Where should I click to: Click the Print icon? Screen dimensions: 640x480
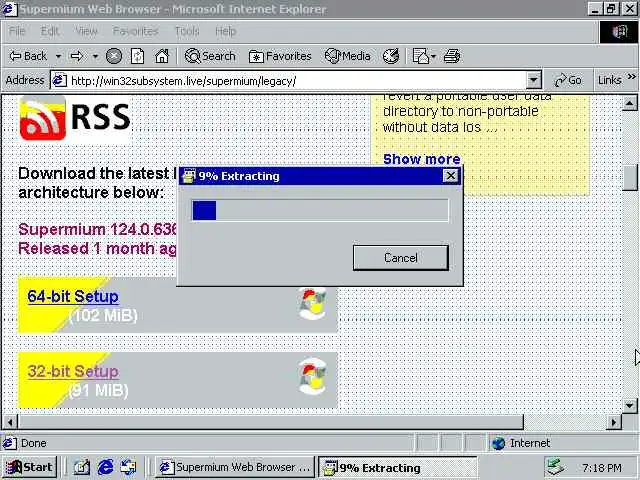452,56
